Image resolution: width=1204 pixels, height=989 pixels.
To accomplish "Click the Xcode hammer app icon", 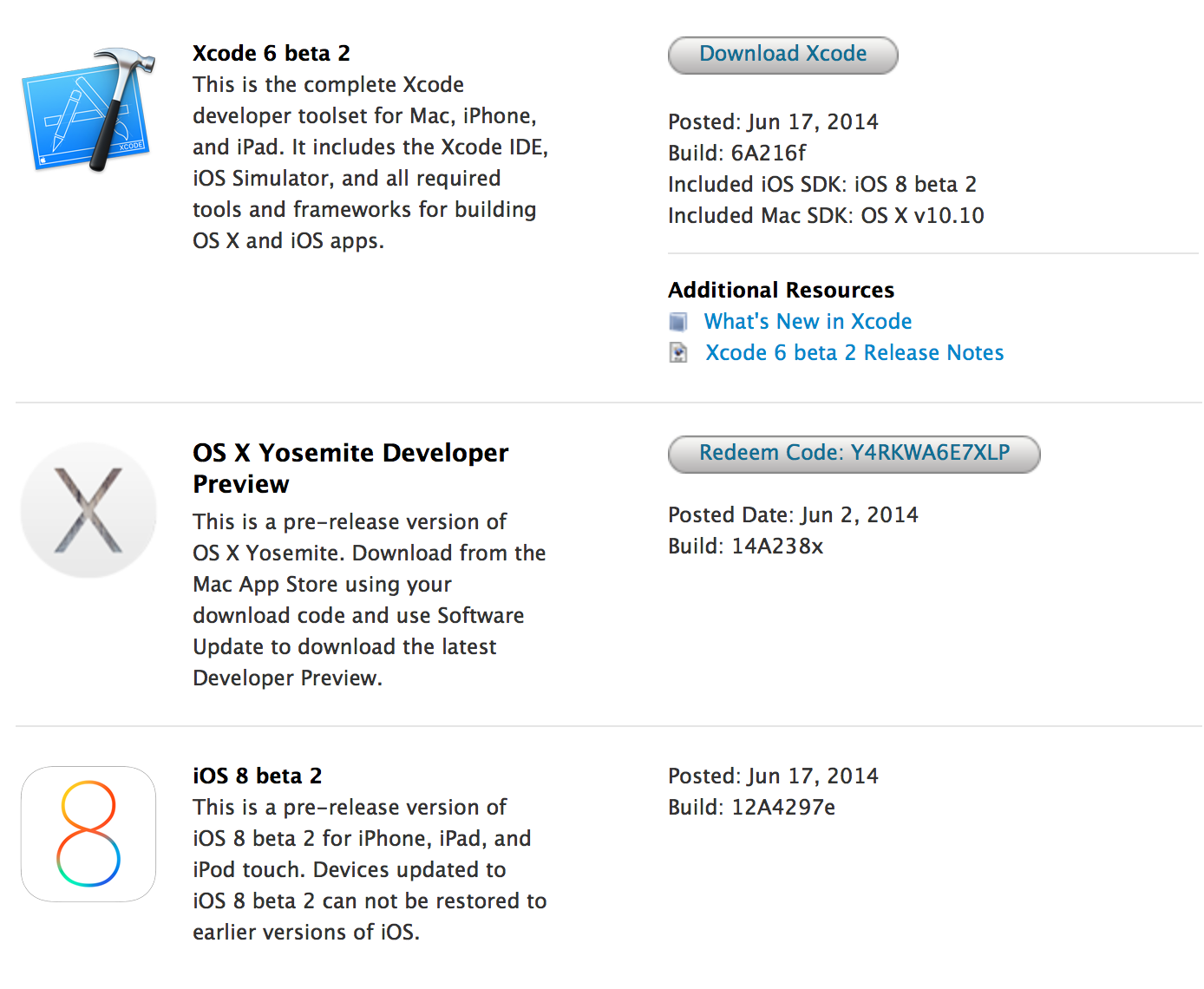I will click(x=89, y=110).
